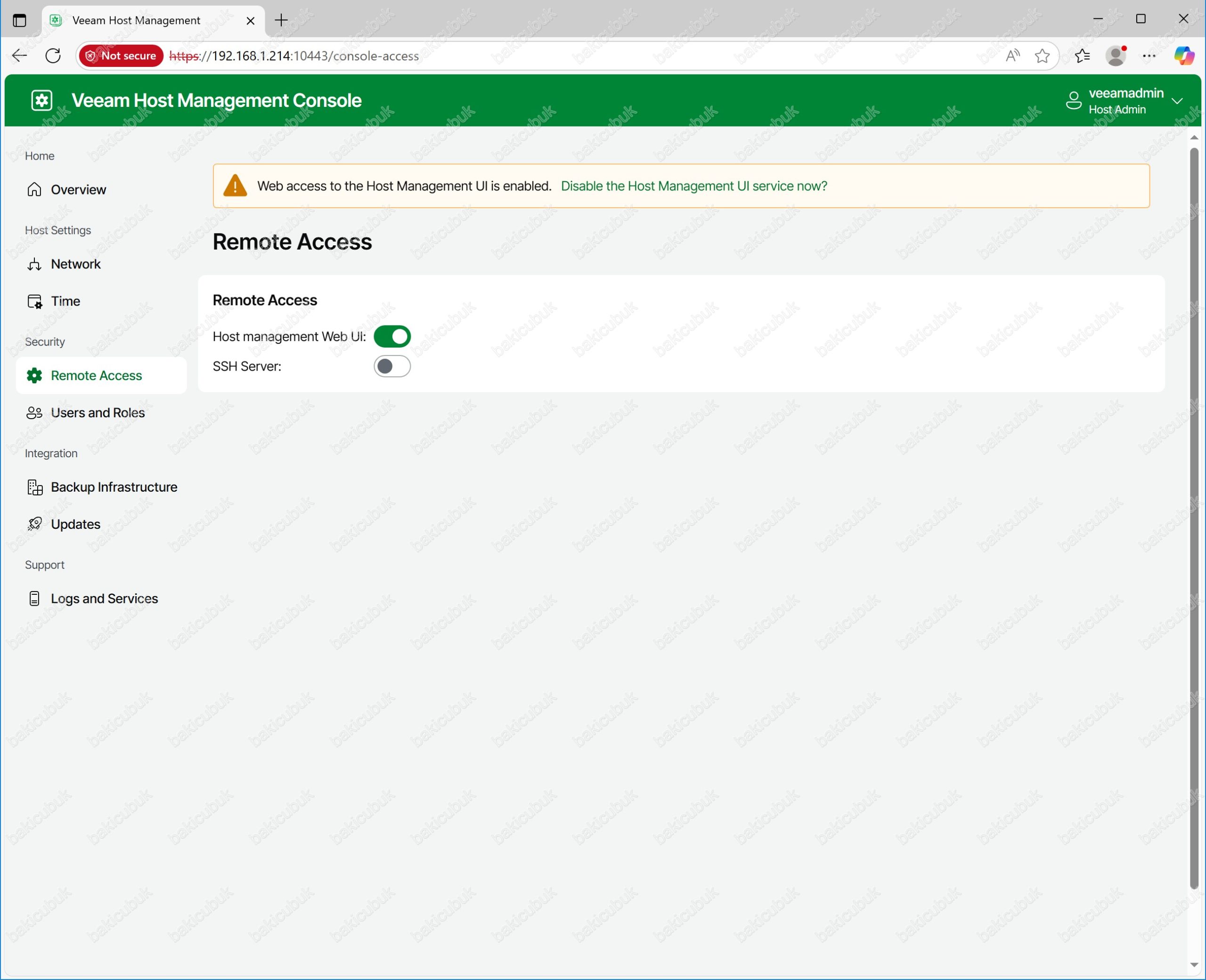This screenshot has height=980, width=1206.
Task: Maximize the browser window
Action: coord(1141,19)
